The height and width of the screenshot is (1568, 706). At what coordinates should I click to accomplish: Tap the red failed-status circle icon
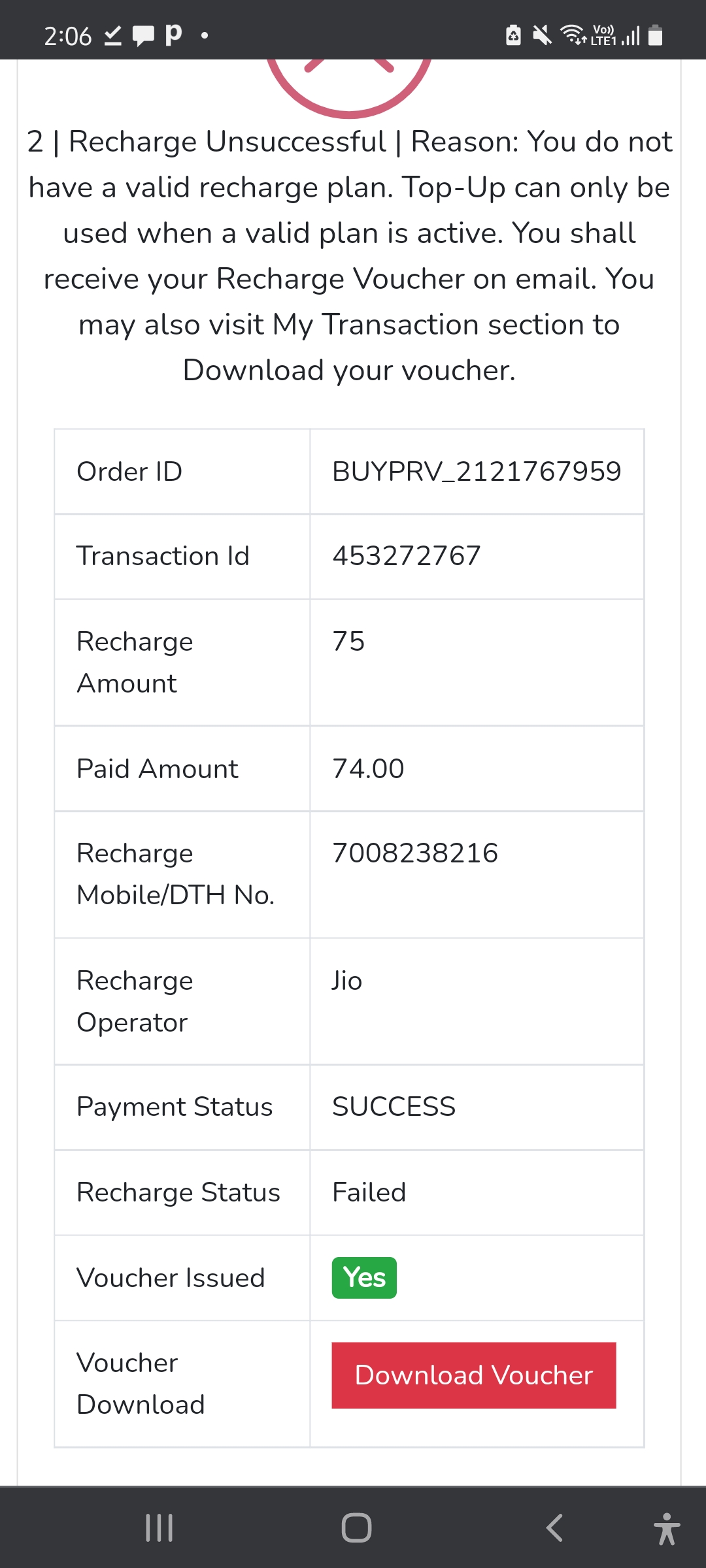tap(349, 82)
